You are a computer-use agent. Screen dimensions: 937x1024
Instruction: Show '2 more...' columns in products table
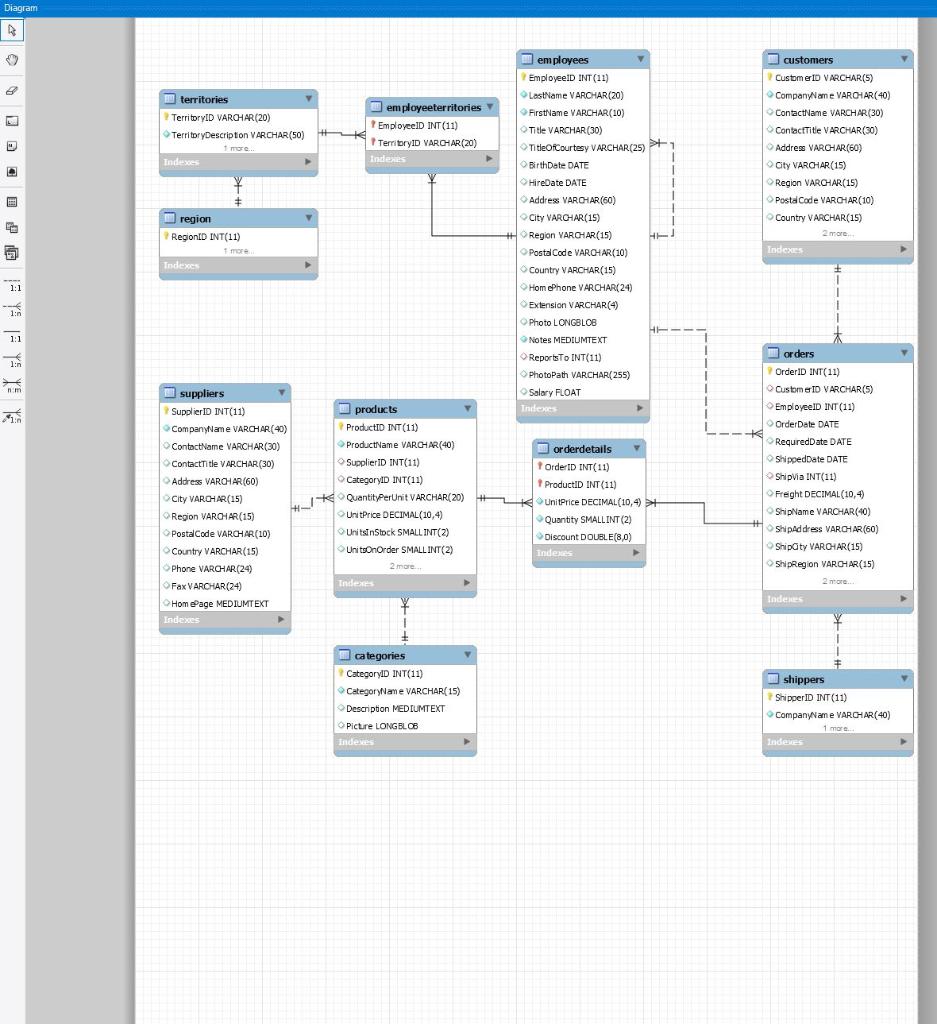pos(405,566)
